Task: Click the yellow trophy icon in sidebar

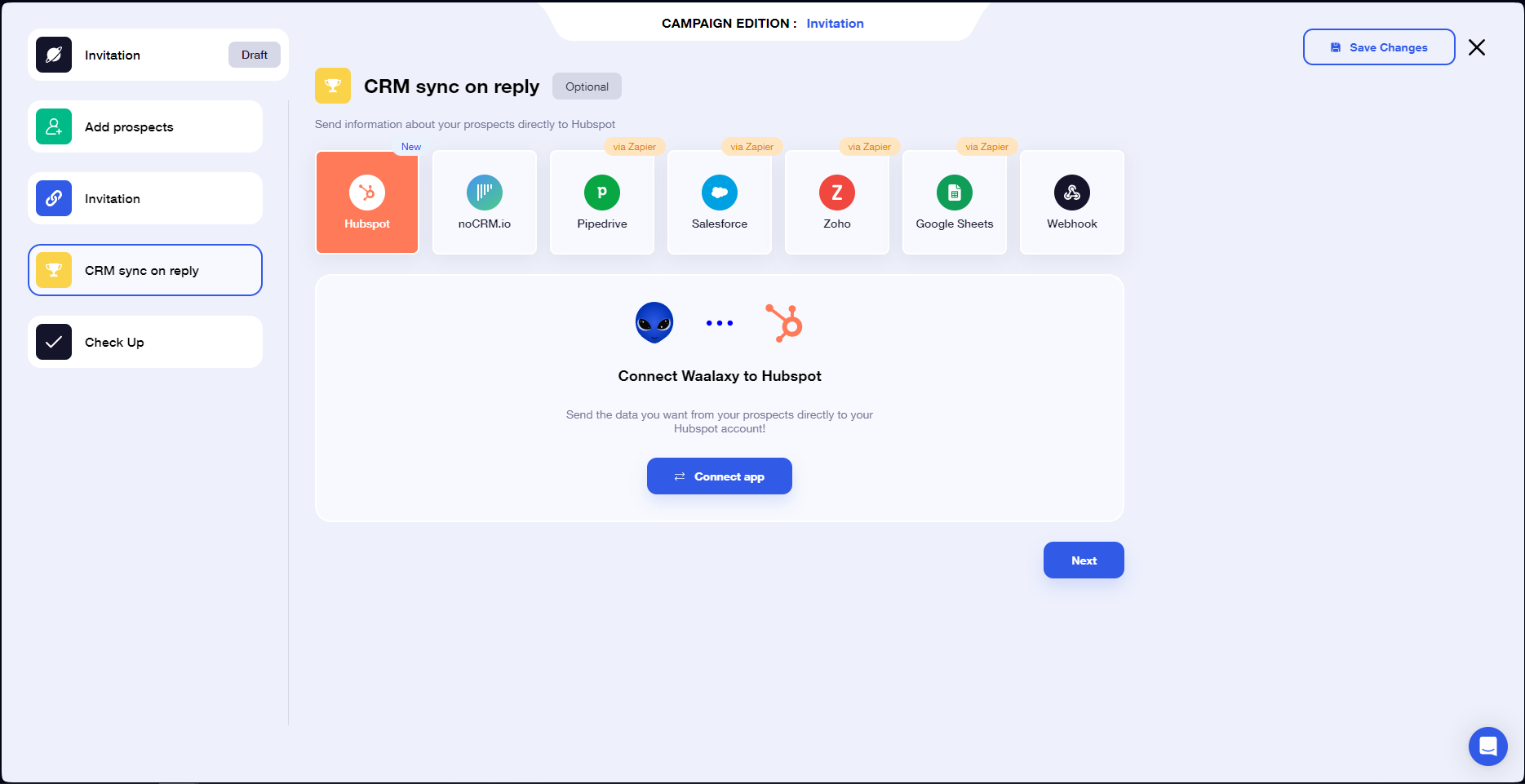Action: pyautogui.click(x=54, y=270)
